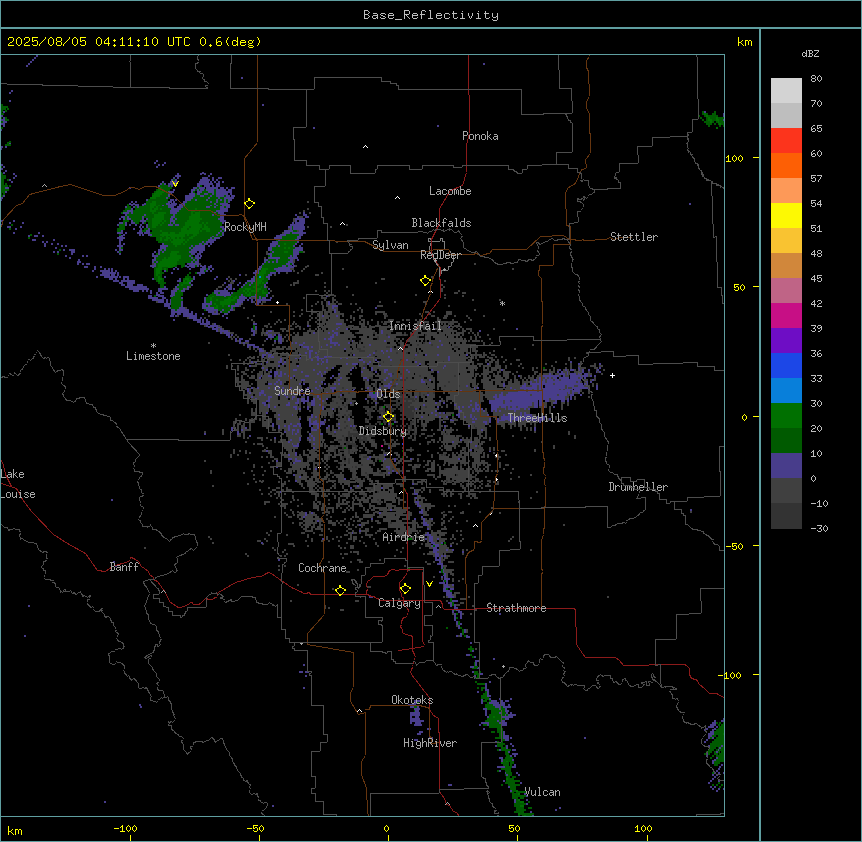Click the HighRiver label
The image size is (862, 842).
[x=430, y=743]
